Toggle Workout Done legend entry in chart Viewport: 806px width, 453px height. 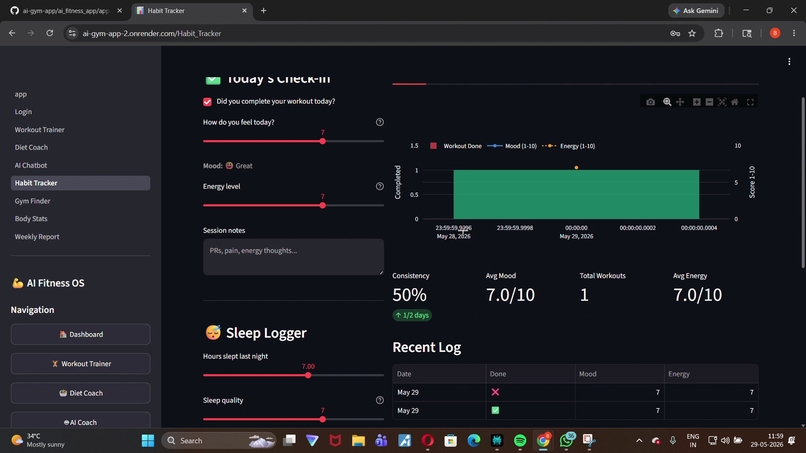click(x=455, y=146)
